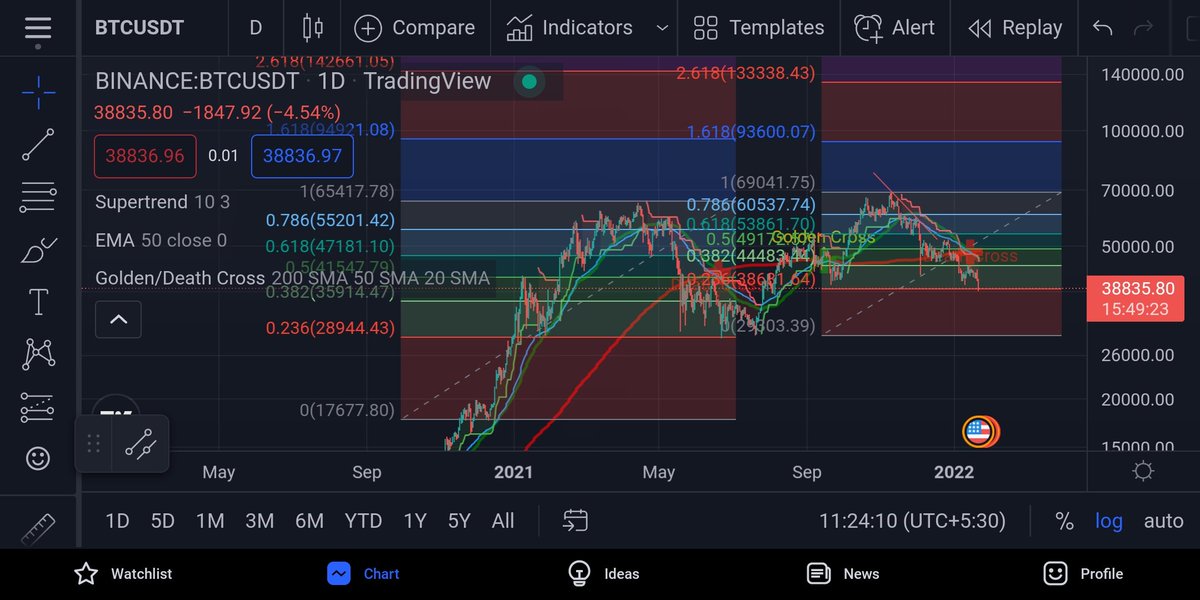This screenshot has height=600, width=1200.
Task: Set the range to YTD
Action: click(x=362, y=521)
